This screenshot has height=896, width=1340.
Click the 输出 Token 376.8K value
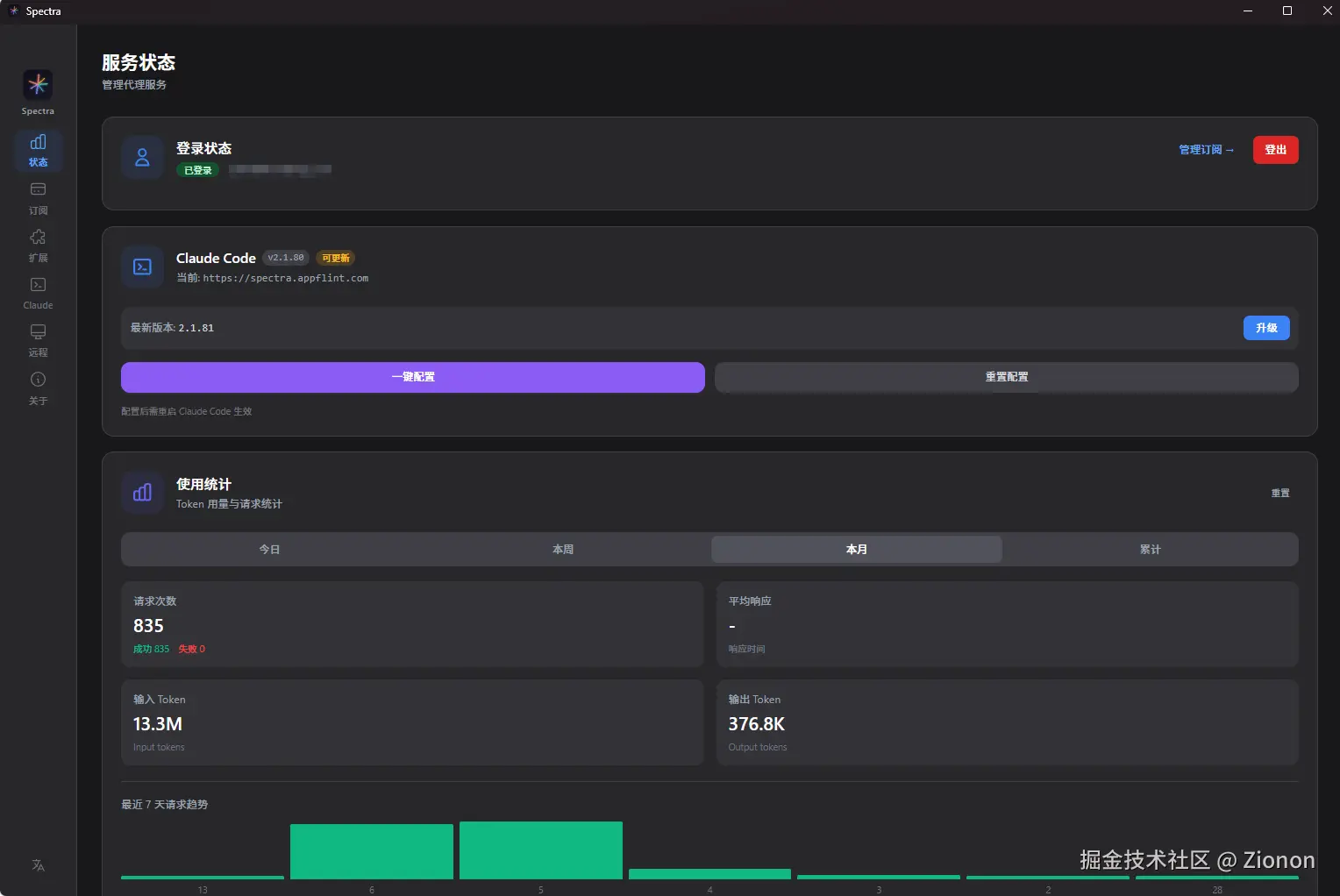[x=757, y=724]
